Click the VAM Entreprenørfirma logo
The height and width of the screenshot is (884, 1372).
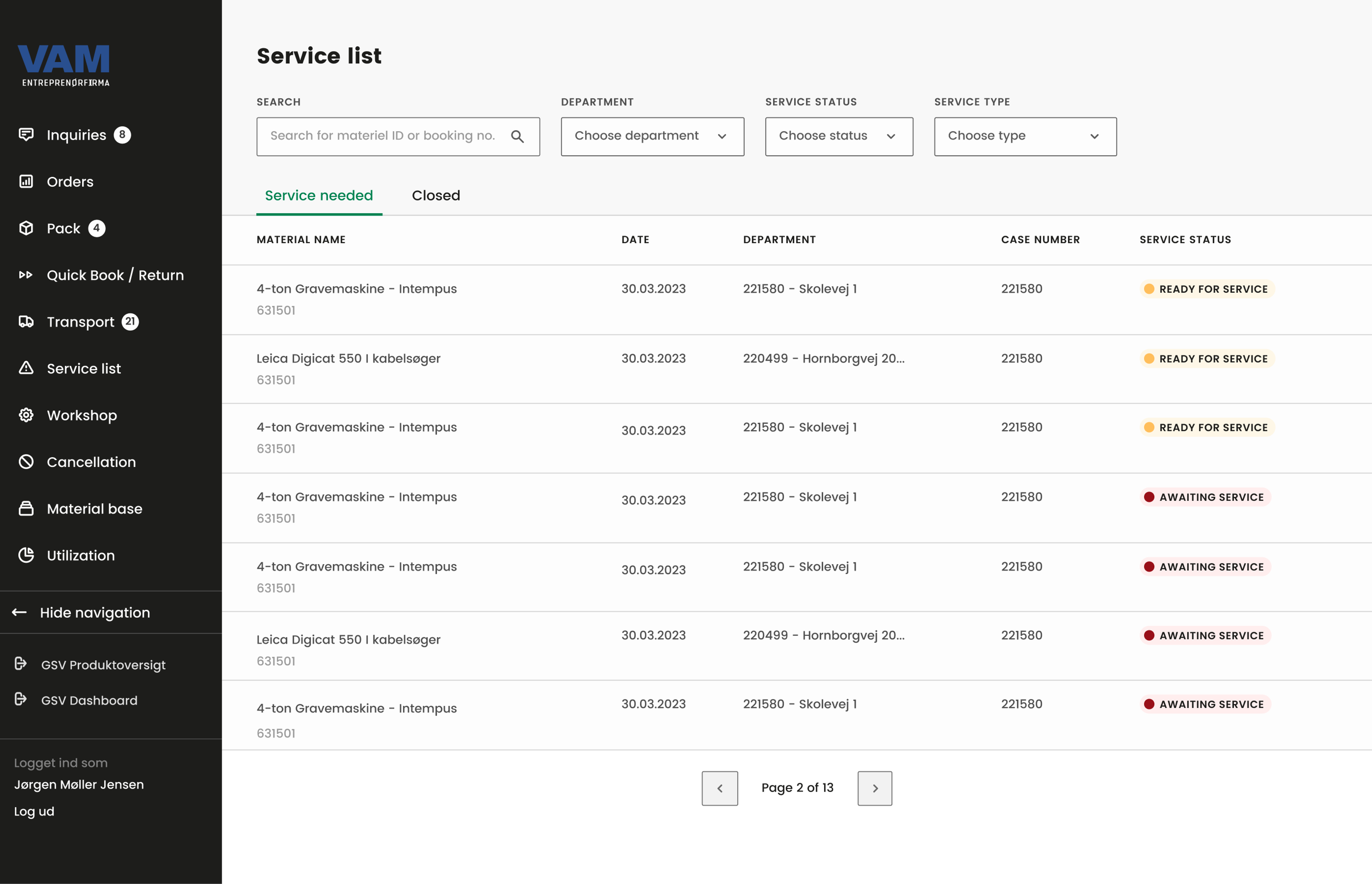pyautogui.click(x=64, y=66)
